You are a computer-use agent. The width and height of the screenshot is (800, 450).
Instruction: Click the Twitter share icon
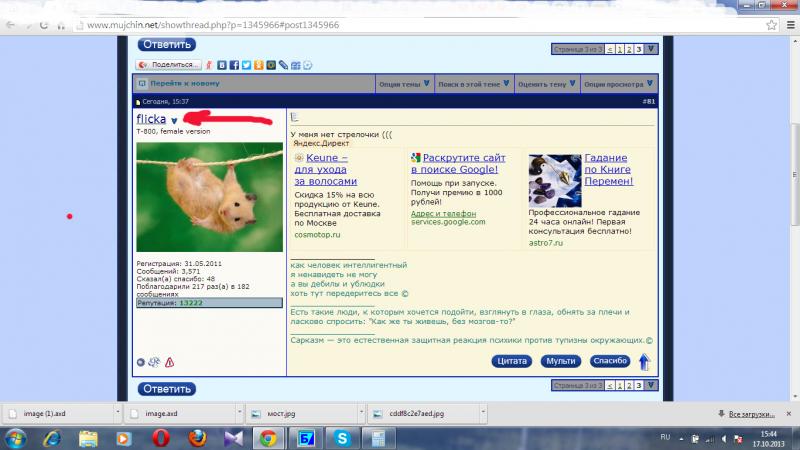coord(246,65)
